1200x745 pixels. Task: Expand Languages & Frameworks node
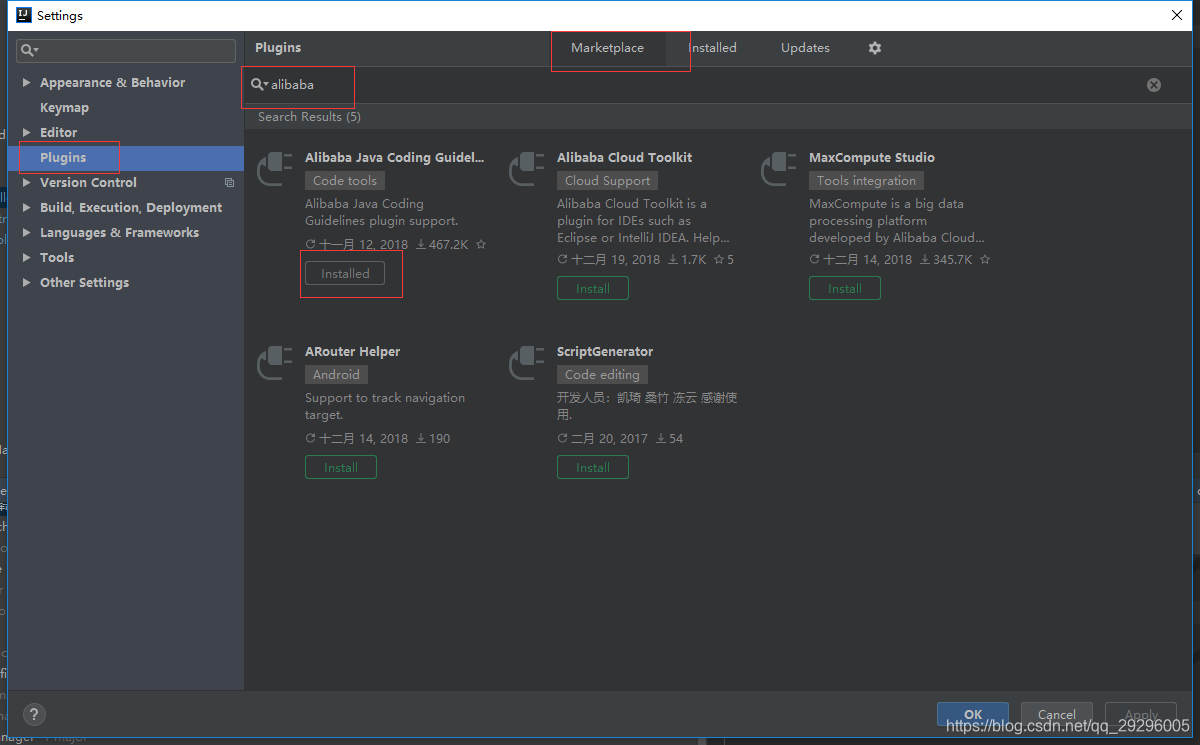(x=27, y=233)
